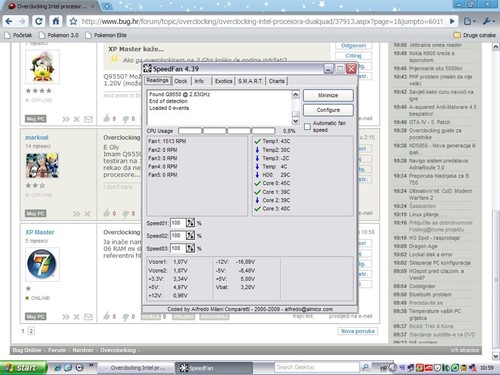
Task: Click the Speed02 percentage field
Action: tap(178, 236)
